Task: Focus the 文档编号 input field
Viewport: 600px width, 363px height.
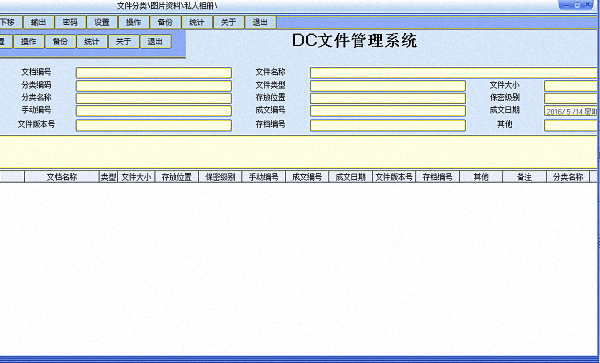Action: click(x=154, y=73)
